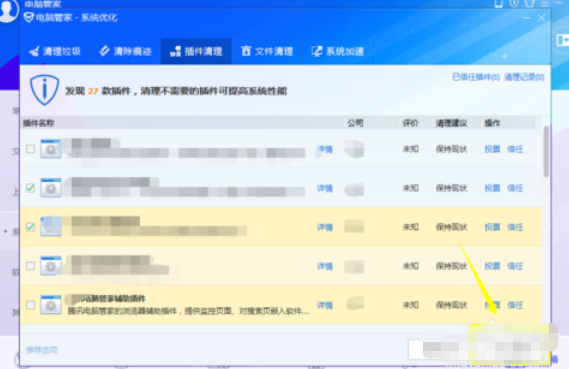
Task: Switch to the 清除痕迹 tab
Action: click(x=126, y=51)
